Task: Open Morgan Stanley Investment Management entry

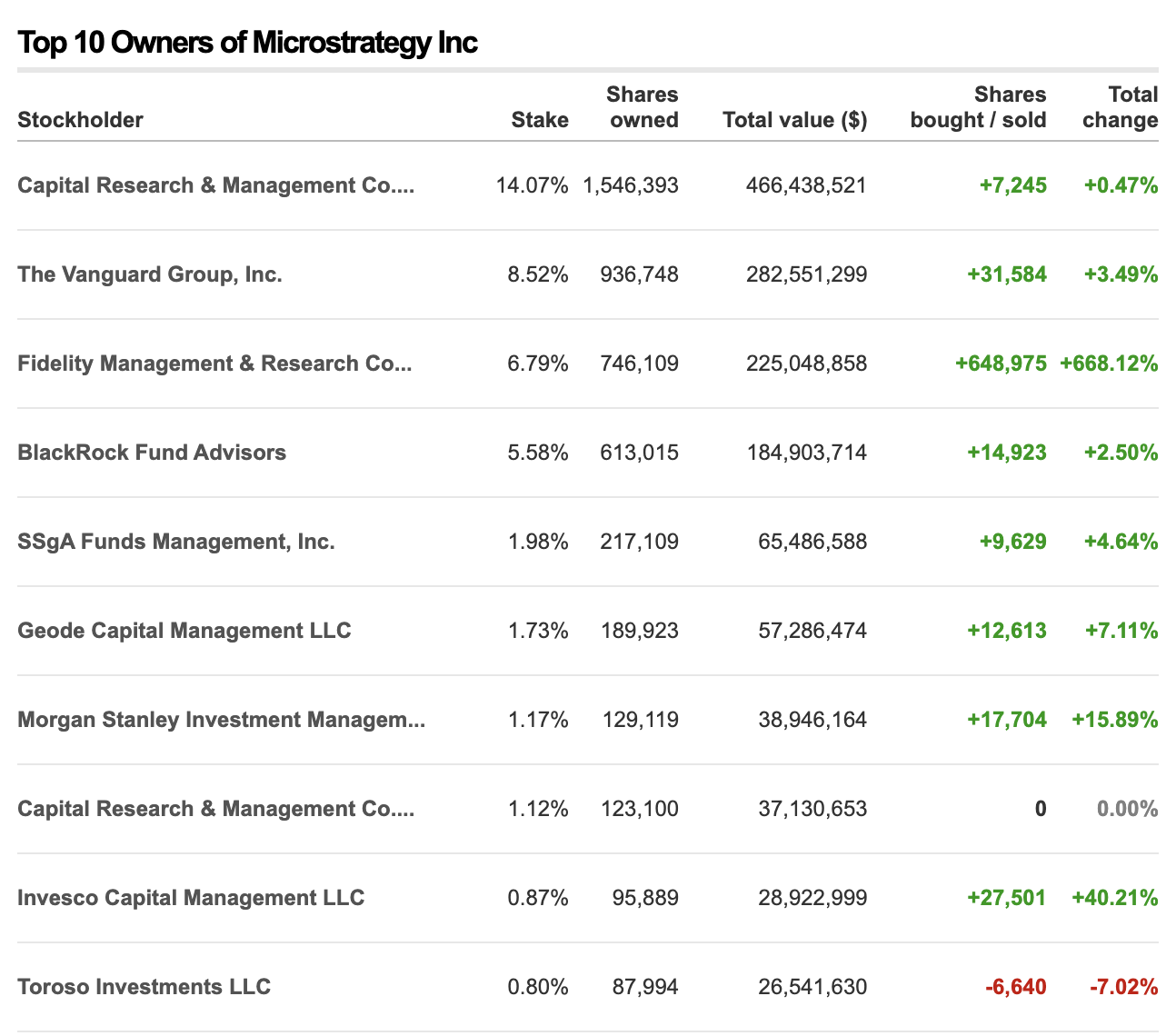Action: click(221, 720)
